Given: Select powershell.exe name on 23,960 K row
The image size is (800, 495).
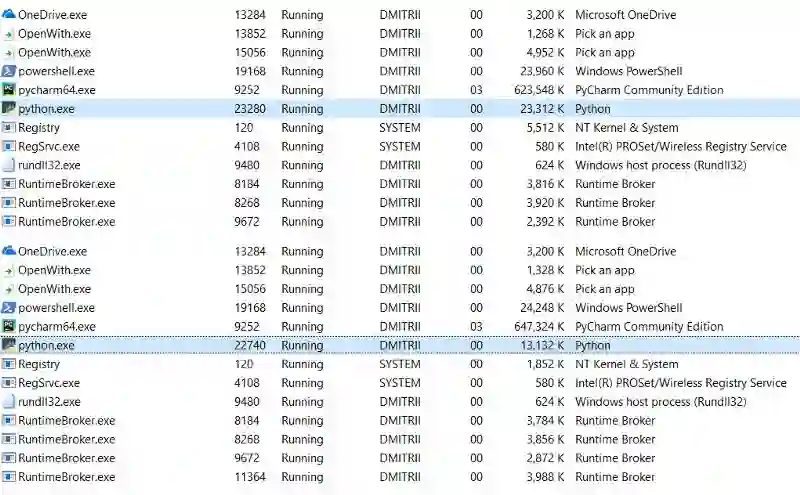Looking at the screenshot, I should pos(57,71).
